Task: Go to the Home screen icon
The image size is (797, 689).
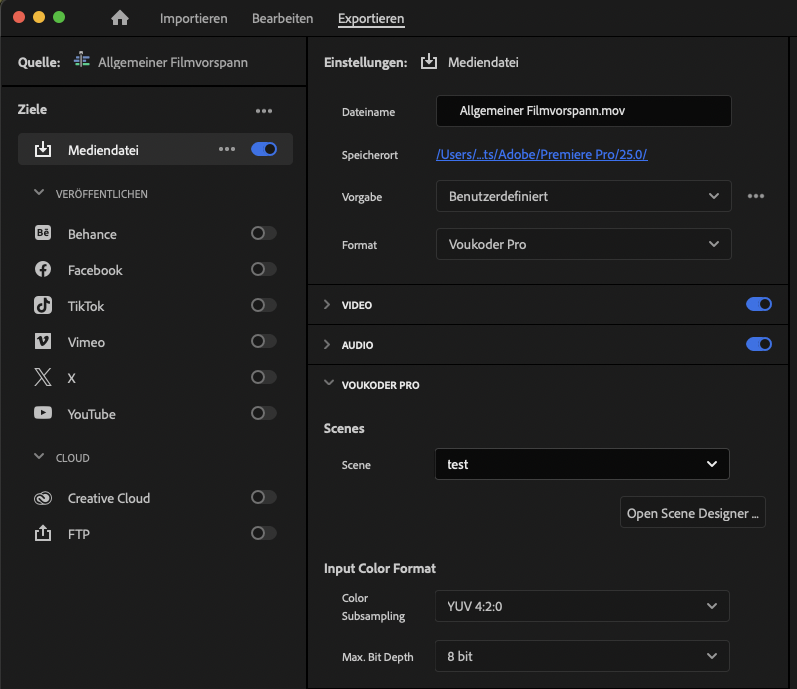Action: tap(120, 18)
